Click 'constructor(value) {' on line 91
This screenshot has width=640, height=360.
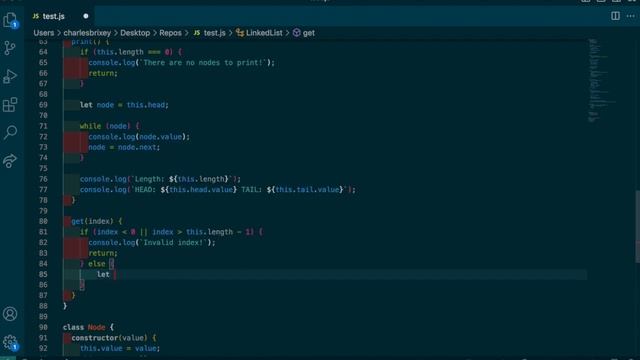click(x=114, y=338)
